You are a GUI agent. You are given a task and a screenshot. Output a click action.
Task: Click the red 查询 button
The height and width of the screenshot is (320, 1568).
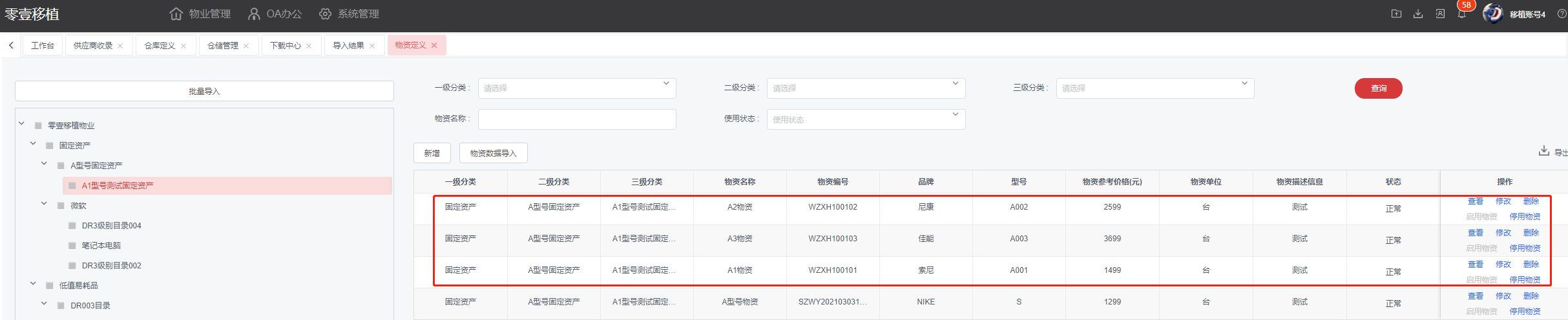click(1379, 88)
